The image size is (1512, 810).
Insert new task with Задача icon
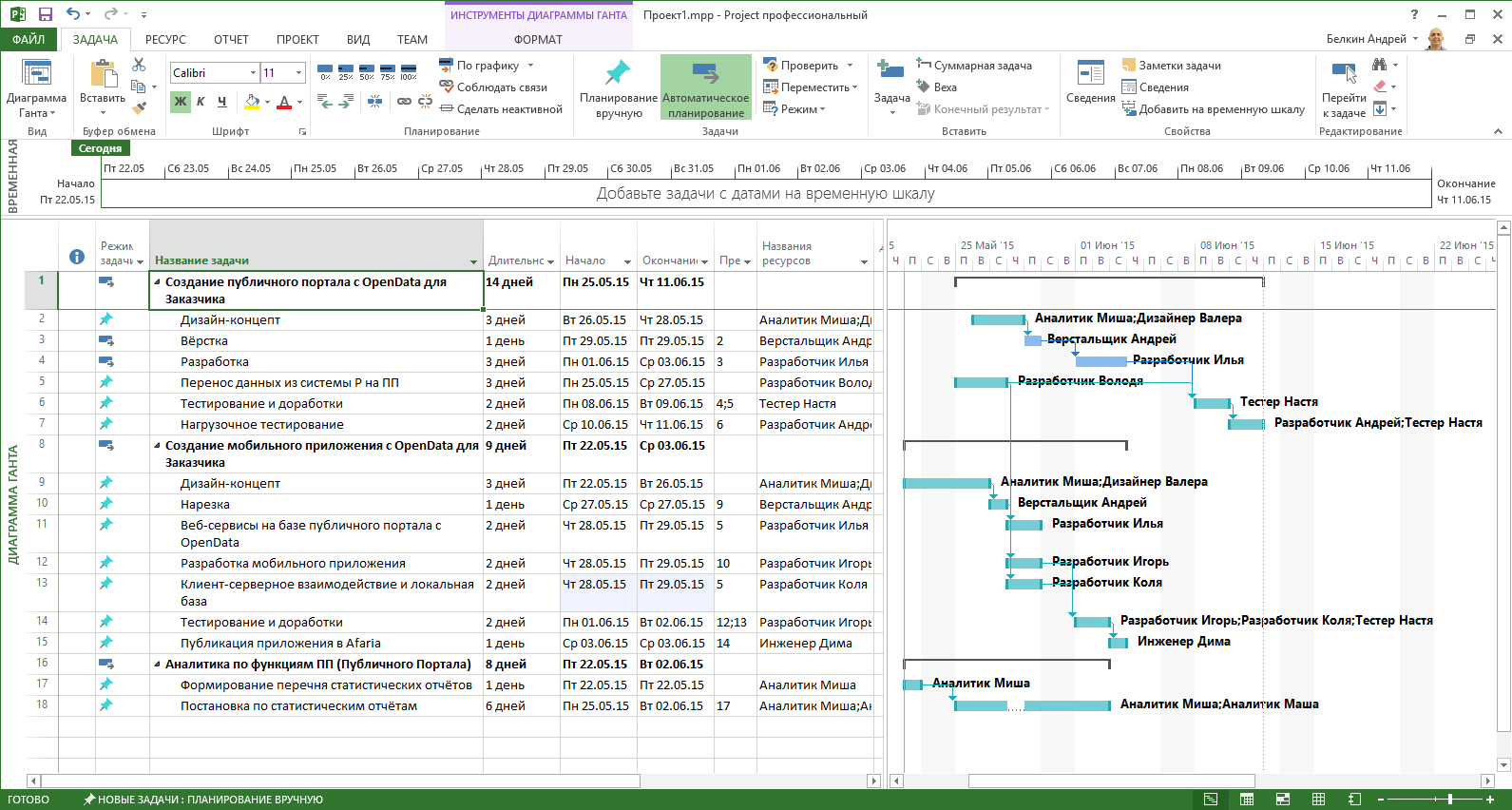[x=891, y=70]
